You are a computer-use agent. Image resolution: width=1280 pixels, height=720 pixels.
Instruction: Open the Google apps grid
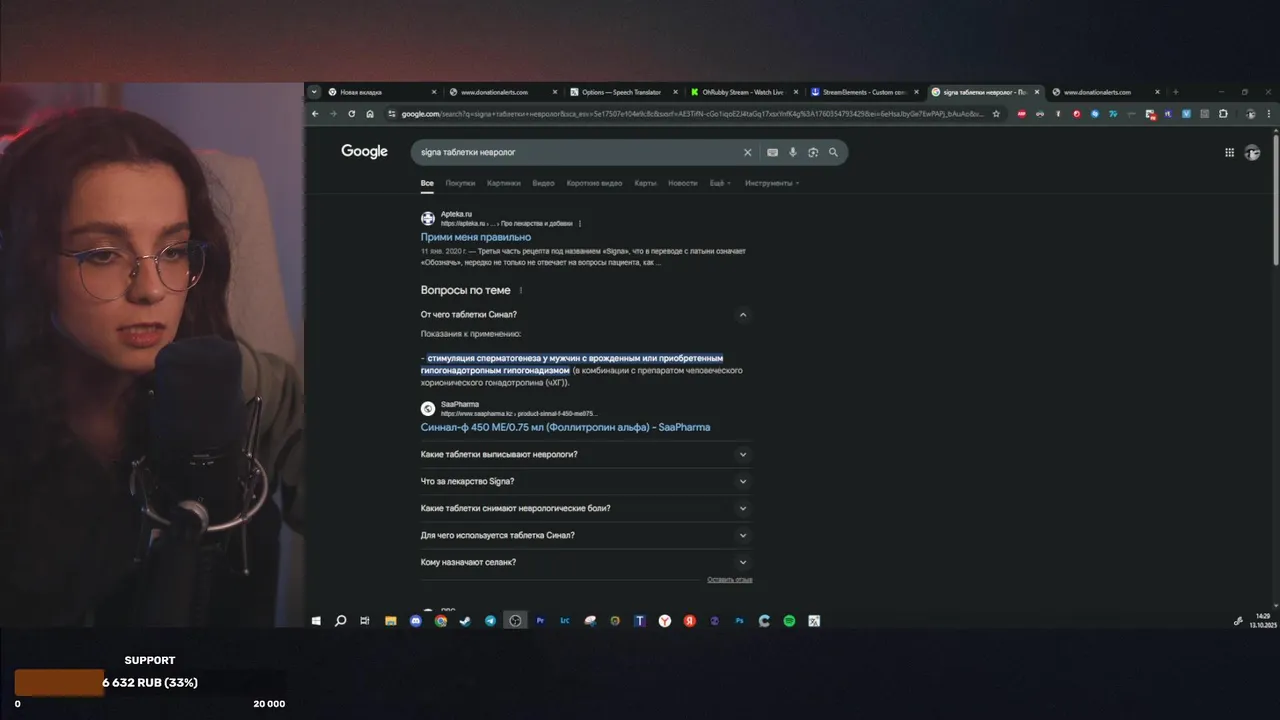pos(1229,152)
